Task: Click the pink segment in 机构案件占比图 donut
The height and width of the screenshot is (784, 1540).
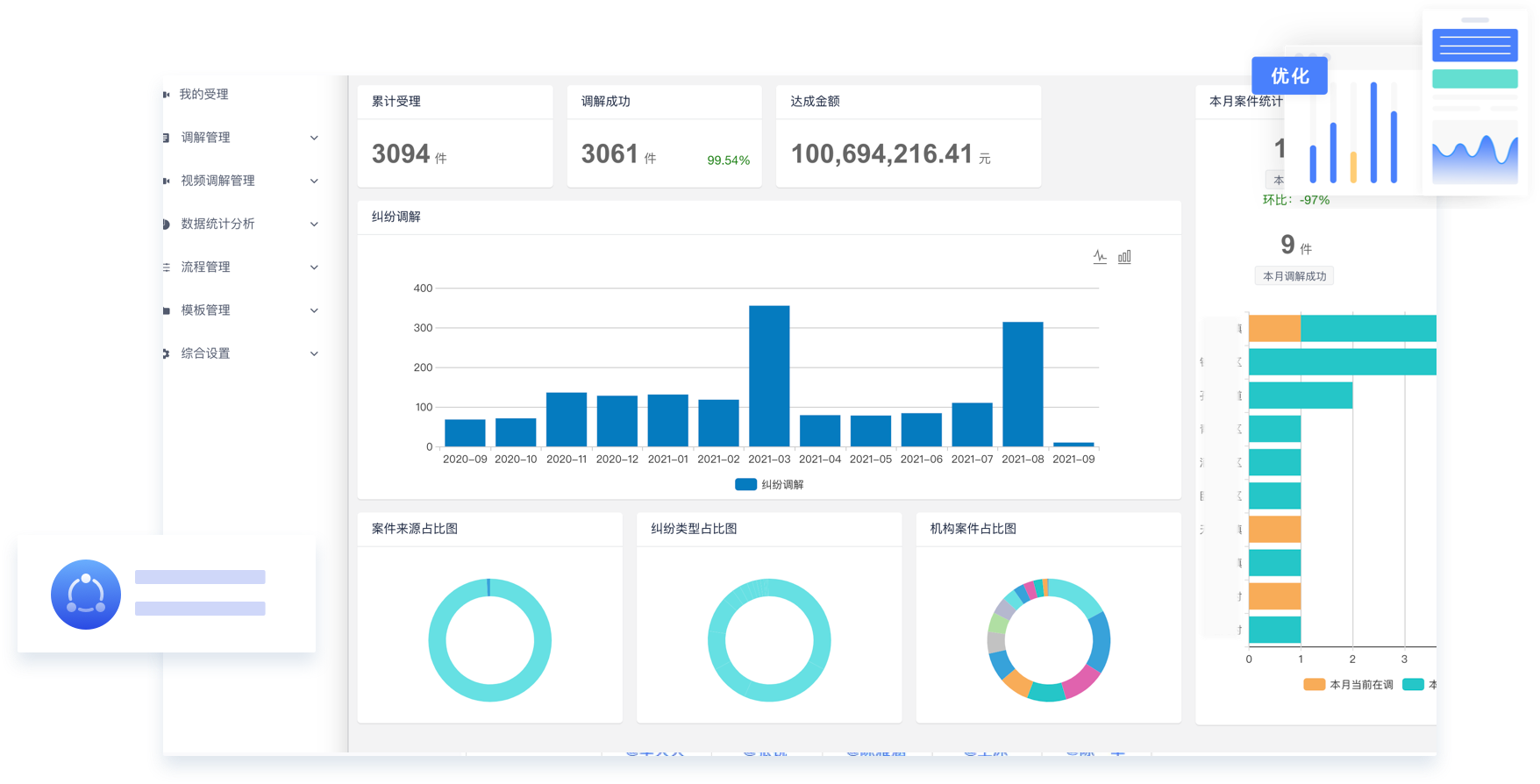Action: tap(1083, 681)
